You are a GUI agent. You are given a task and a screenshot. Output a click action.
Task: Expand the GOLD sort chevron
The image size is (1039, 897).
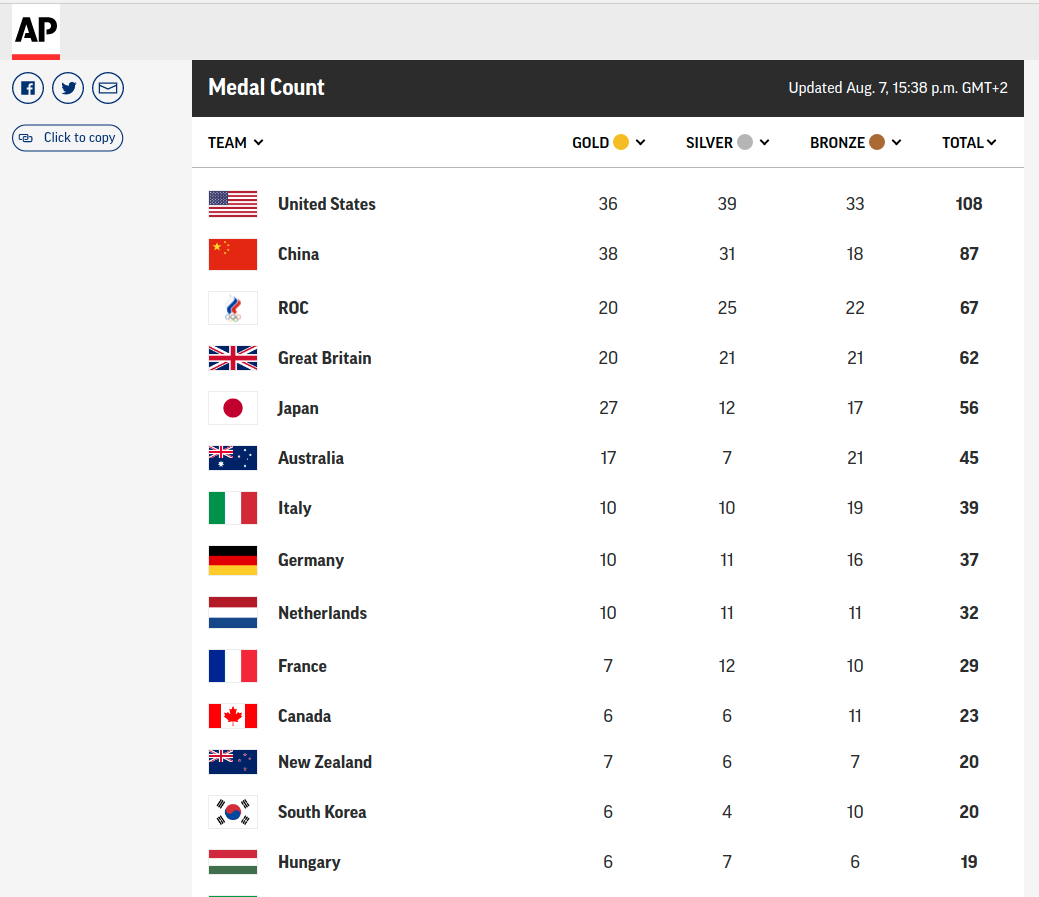pyautogui.click(x=641, y=142)
